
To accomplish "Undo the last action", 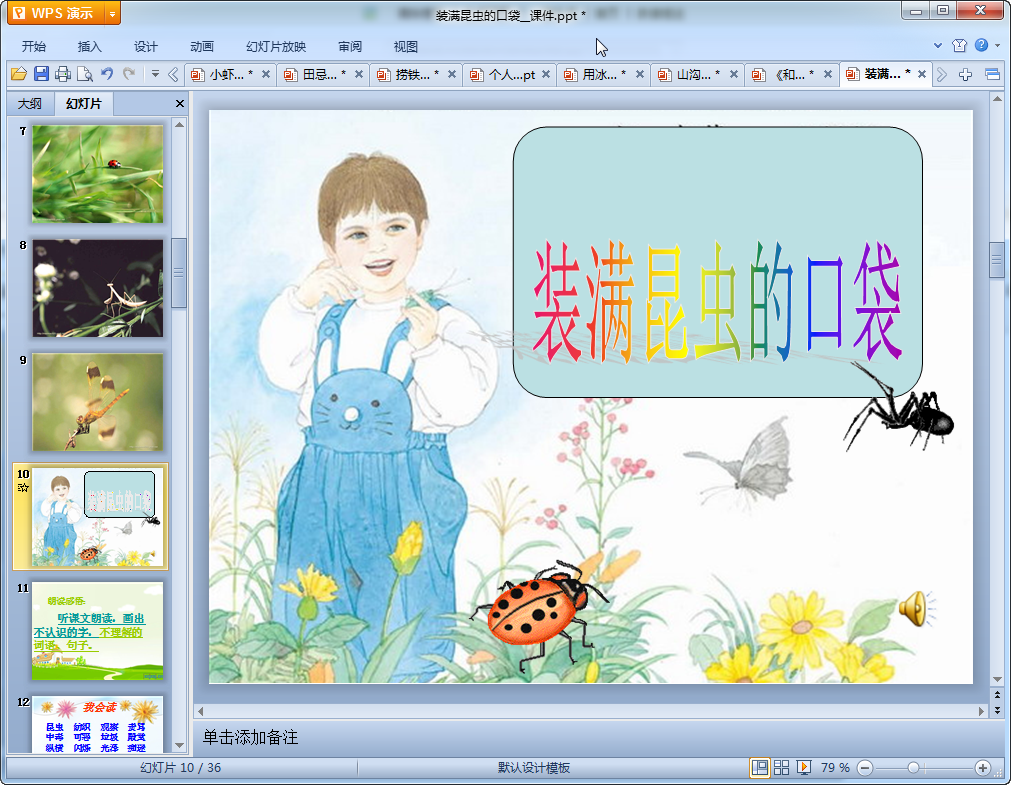I will pyautogui.click(x=107, y=74).
